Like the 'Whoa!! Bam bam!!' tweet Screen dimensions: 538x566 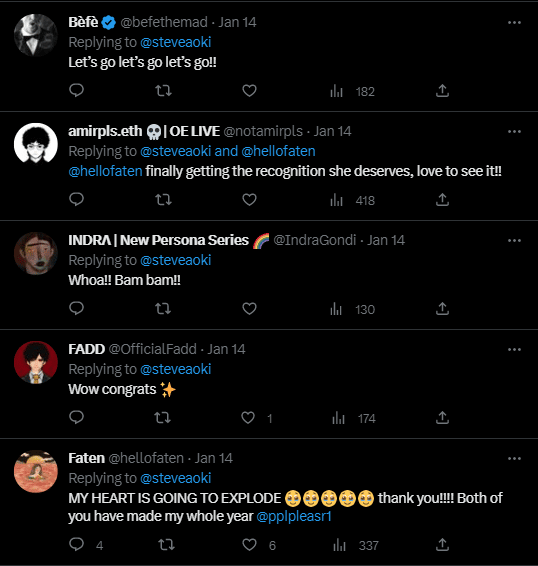[x=249, y=309]
